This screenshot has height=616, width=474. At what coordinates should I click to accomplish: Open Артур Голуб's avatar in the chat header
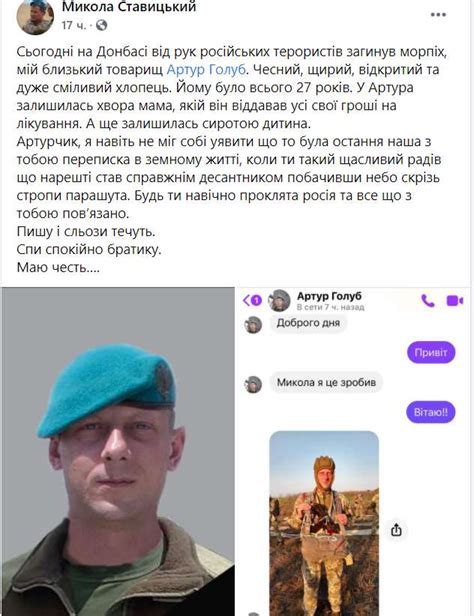click(x=279, y=301)
